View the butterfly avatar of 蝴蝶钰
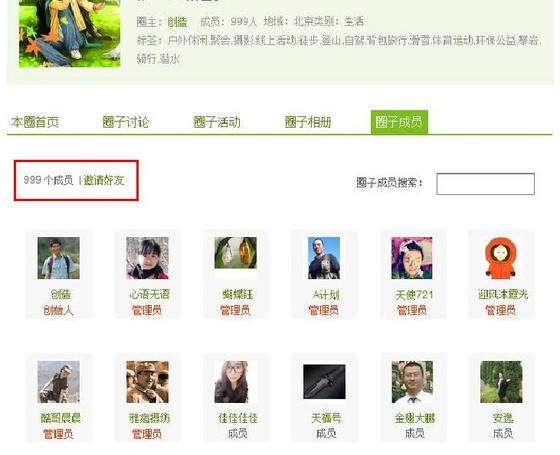The height and width of the screenshot is (455, 560). pyautogui.click(x=235, y=253)
